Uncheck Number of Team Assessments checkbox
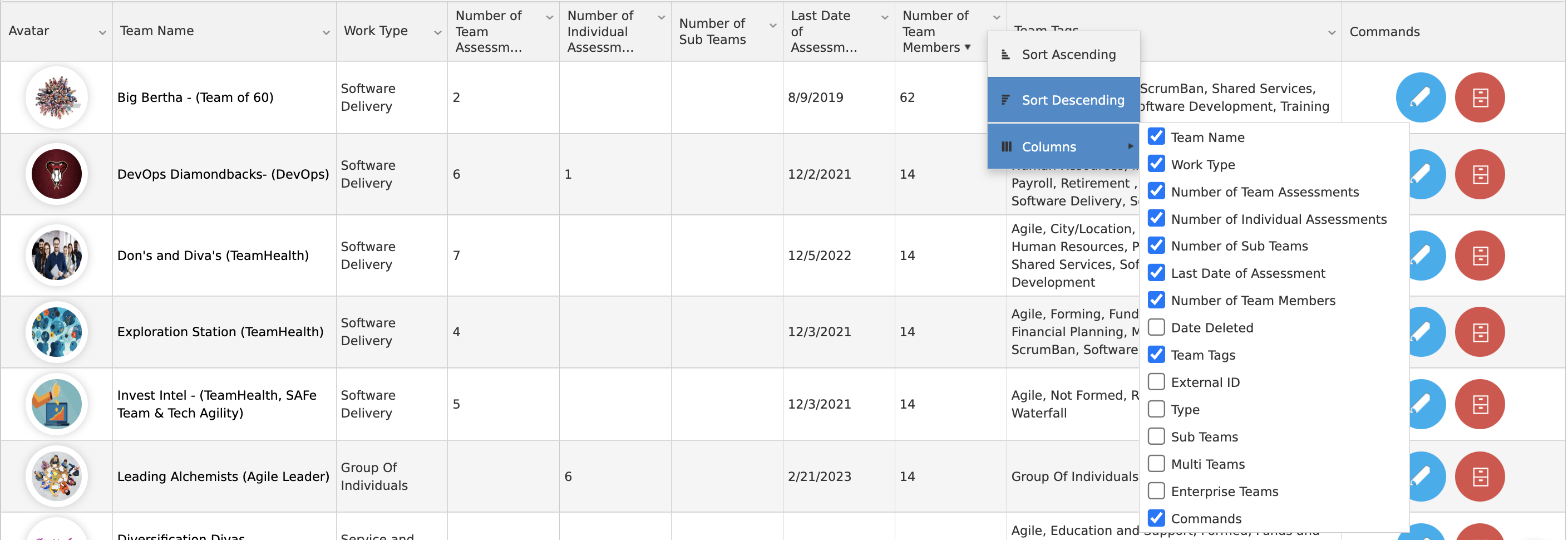 coord(1156,191)
